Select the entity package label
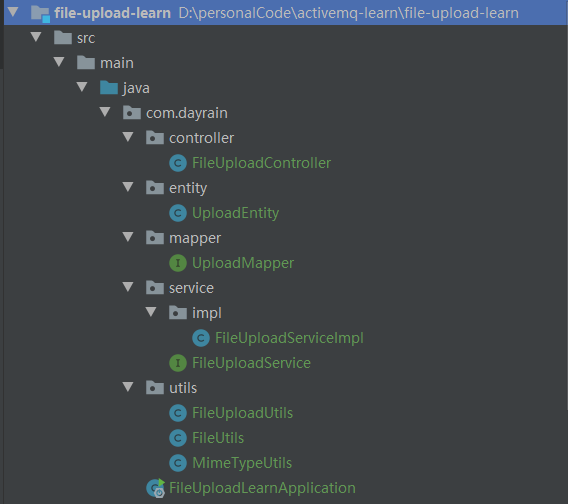 click(x=188, y=188)
